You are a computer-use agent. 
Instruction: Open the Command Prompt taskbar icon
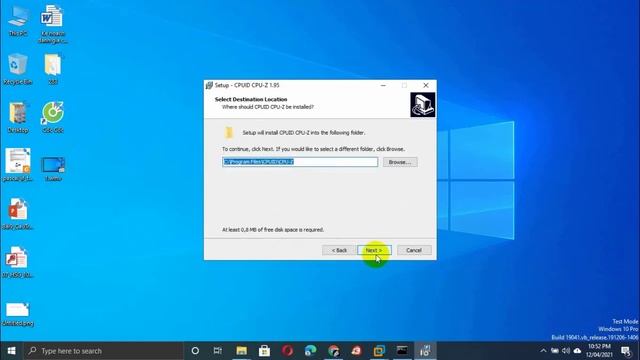coord(402,351)
